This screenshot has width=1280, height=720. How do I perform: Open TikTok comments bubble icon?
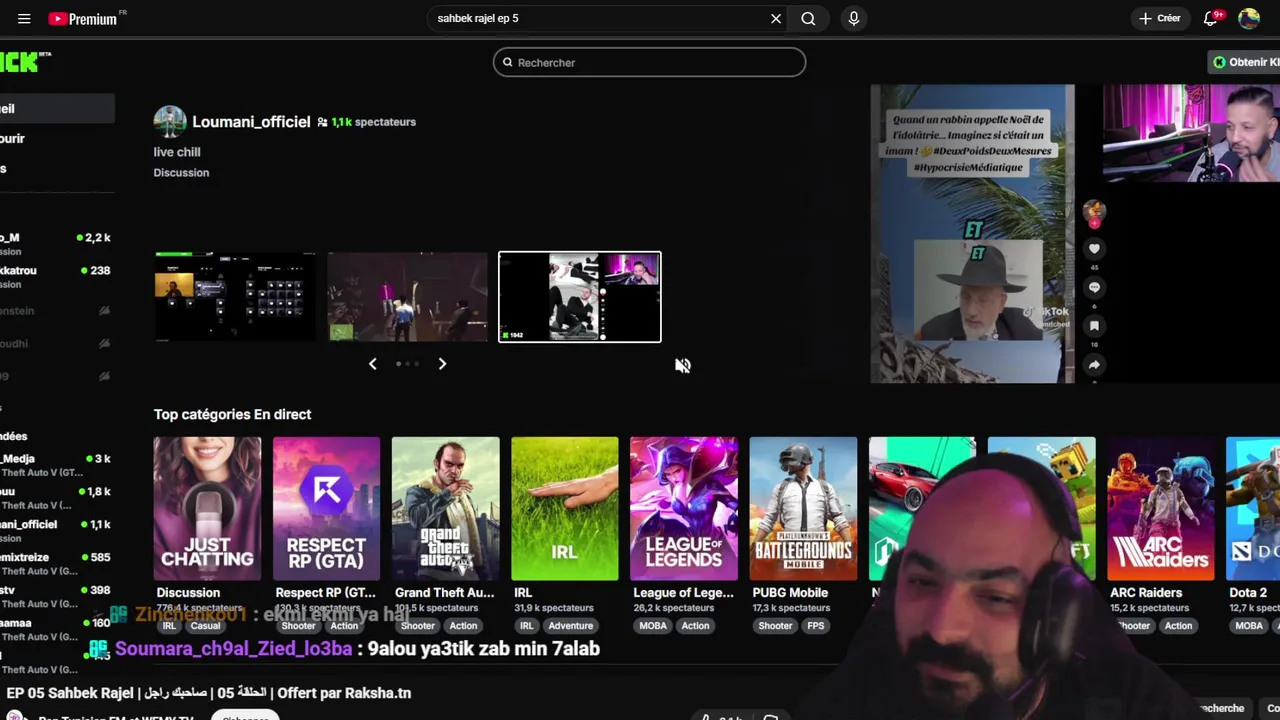(1094, 288)
